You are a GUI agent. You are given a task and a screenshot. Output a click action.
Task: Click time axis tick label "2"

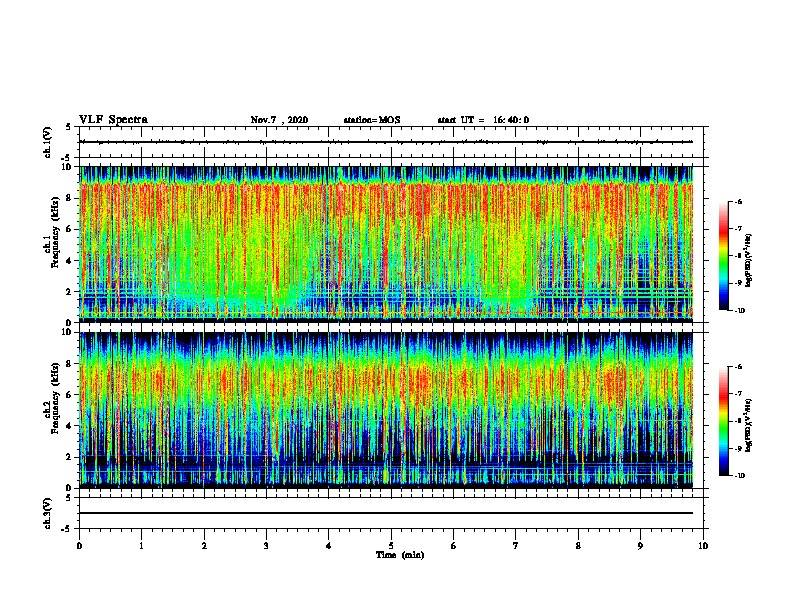pos(204,546)
